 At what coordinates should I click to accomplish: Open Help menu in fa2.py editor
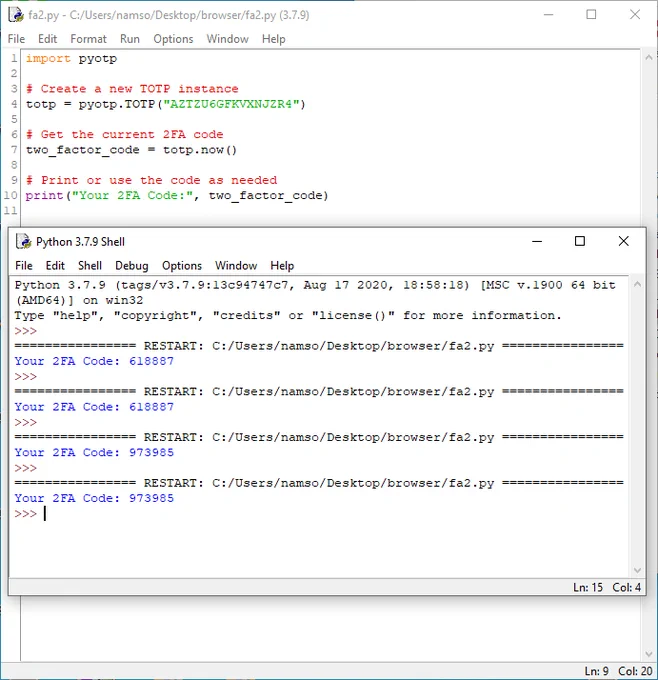click(x=273, y=39)
